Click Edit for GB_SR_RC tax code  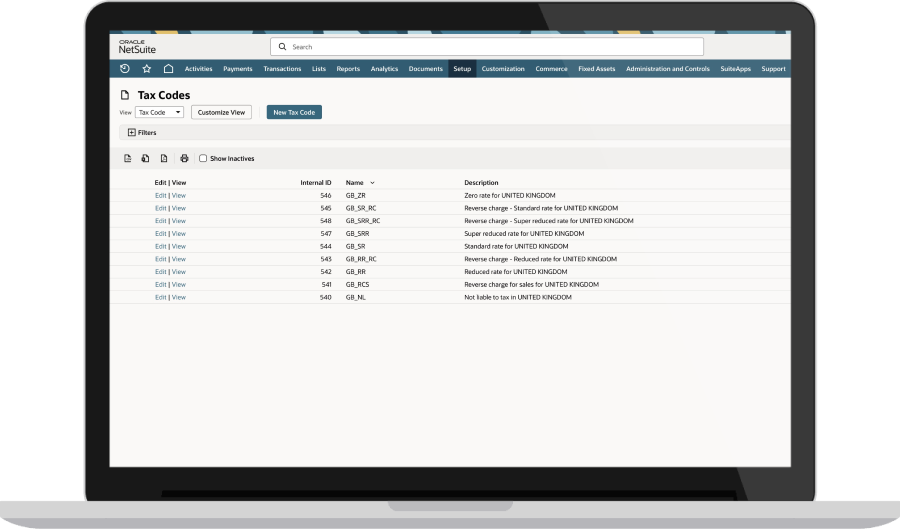tap(160, 208)
